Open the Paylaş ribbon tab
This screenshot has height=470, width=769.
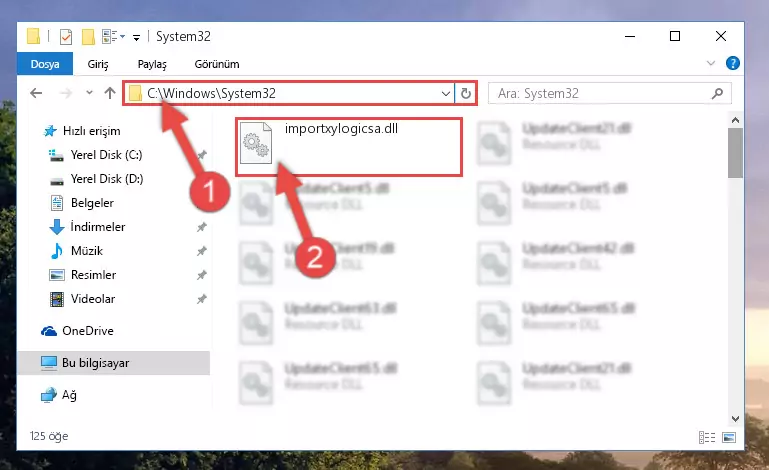(152, 64)
